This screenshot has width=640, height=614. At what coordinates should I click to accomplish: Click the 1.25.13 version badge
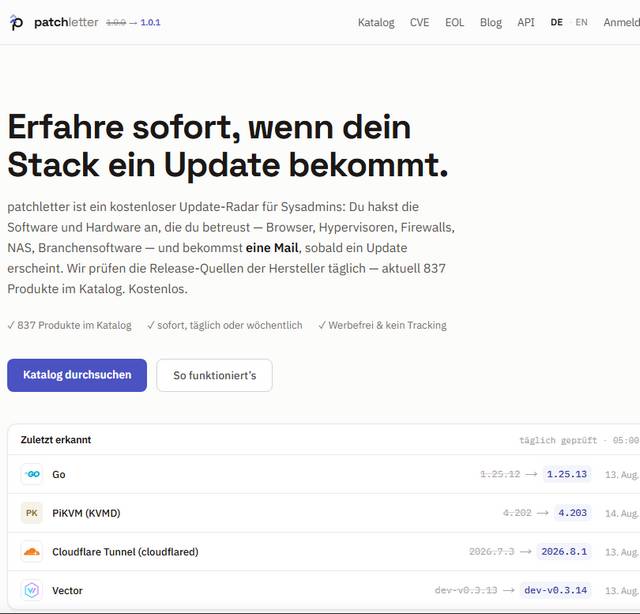point(567,474)
